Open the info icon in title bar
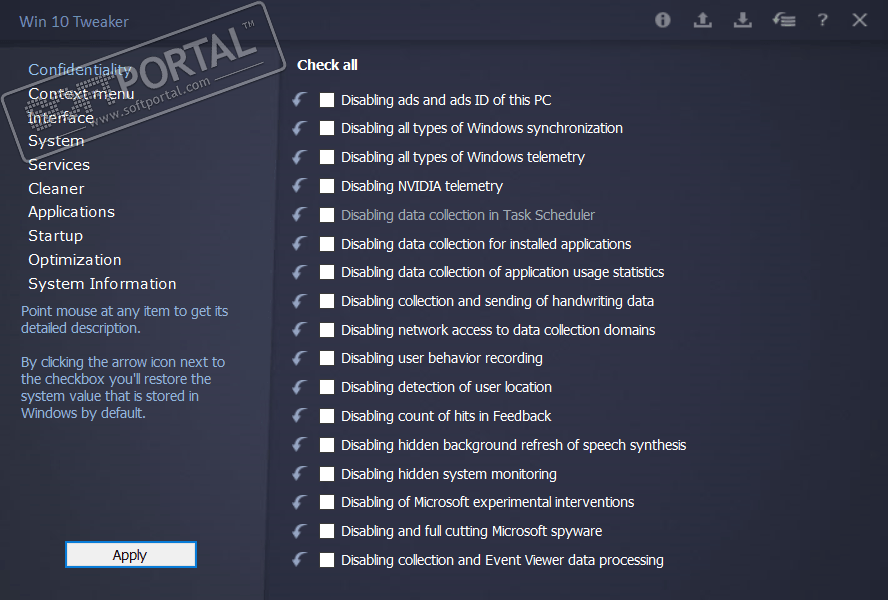Viewport: 888px width, 600px height. click(663, 20)
